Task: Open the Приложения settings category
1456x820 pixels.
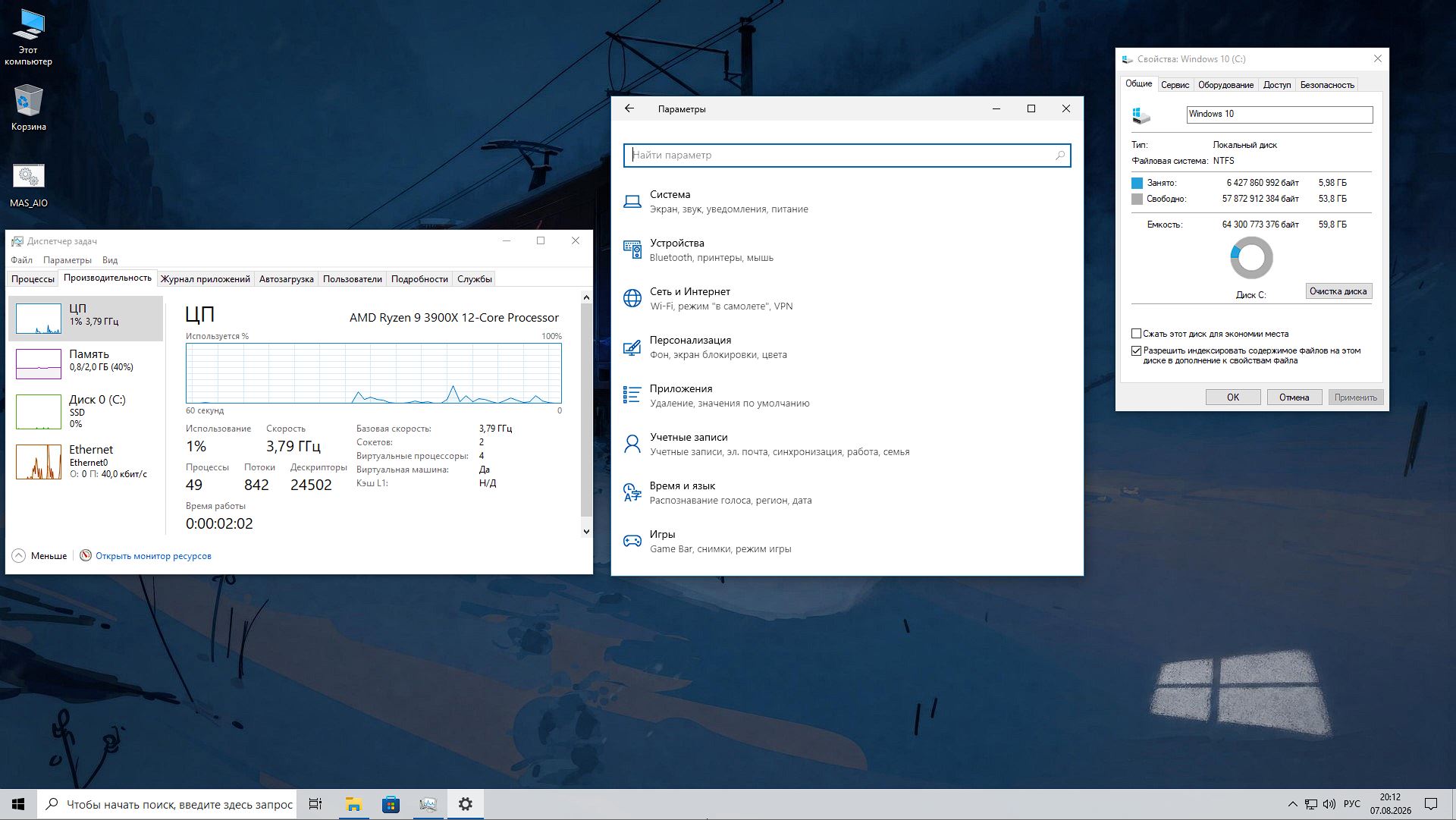Action: pos(846,396)
